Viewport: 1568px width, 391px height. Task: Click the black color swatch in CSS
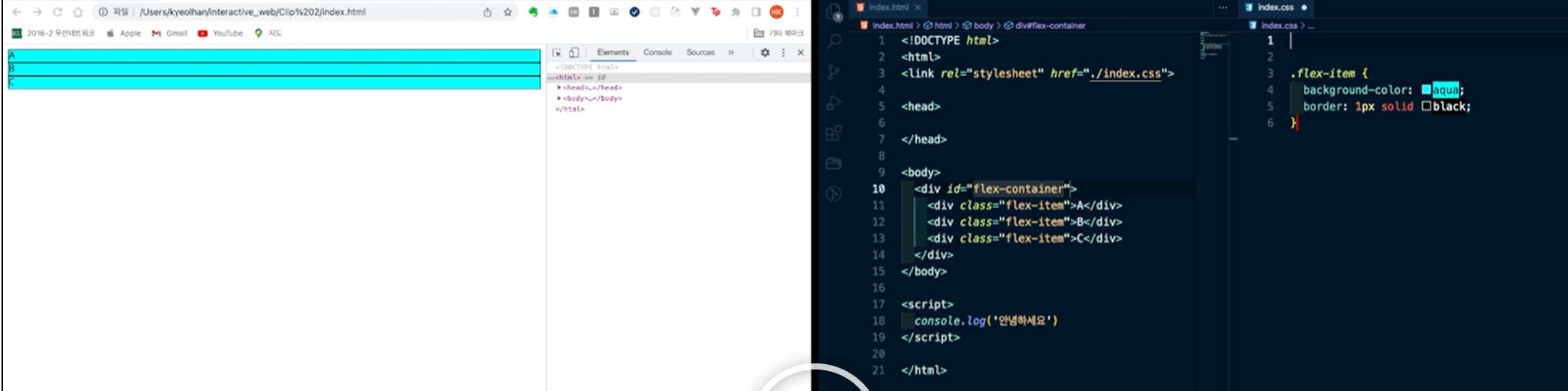pos(1426,107)
